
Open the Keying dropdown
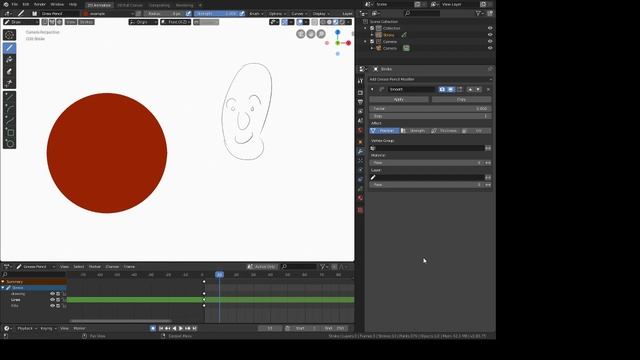pyautogui.click(x=48, y=328)
